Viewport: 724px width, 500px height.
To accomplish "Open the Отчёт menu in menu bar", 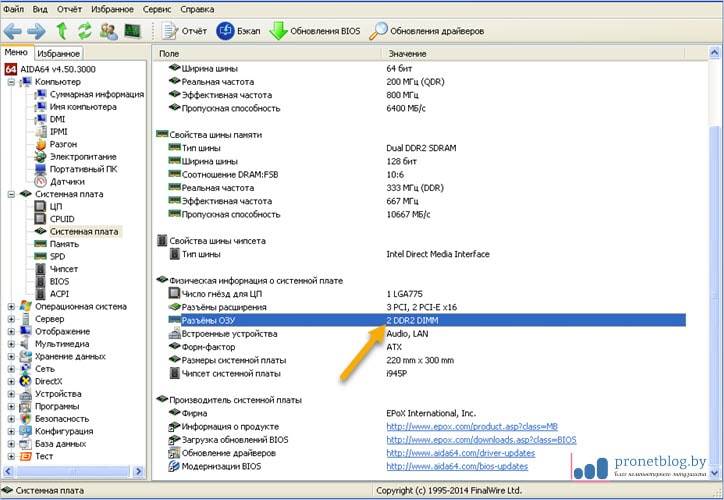I will [x=69, y=9].
